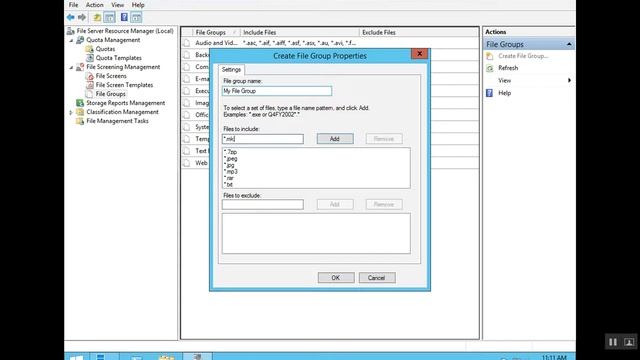640x360 pixels.
Task: Collapse the Quota Management tree node
Action: [71, 40]
